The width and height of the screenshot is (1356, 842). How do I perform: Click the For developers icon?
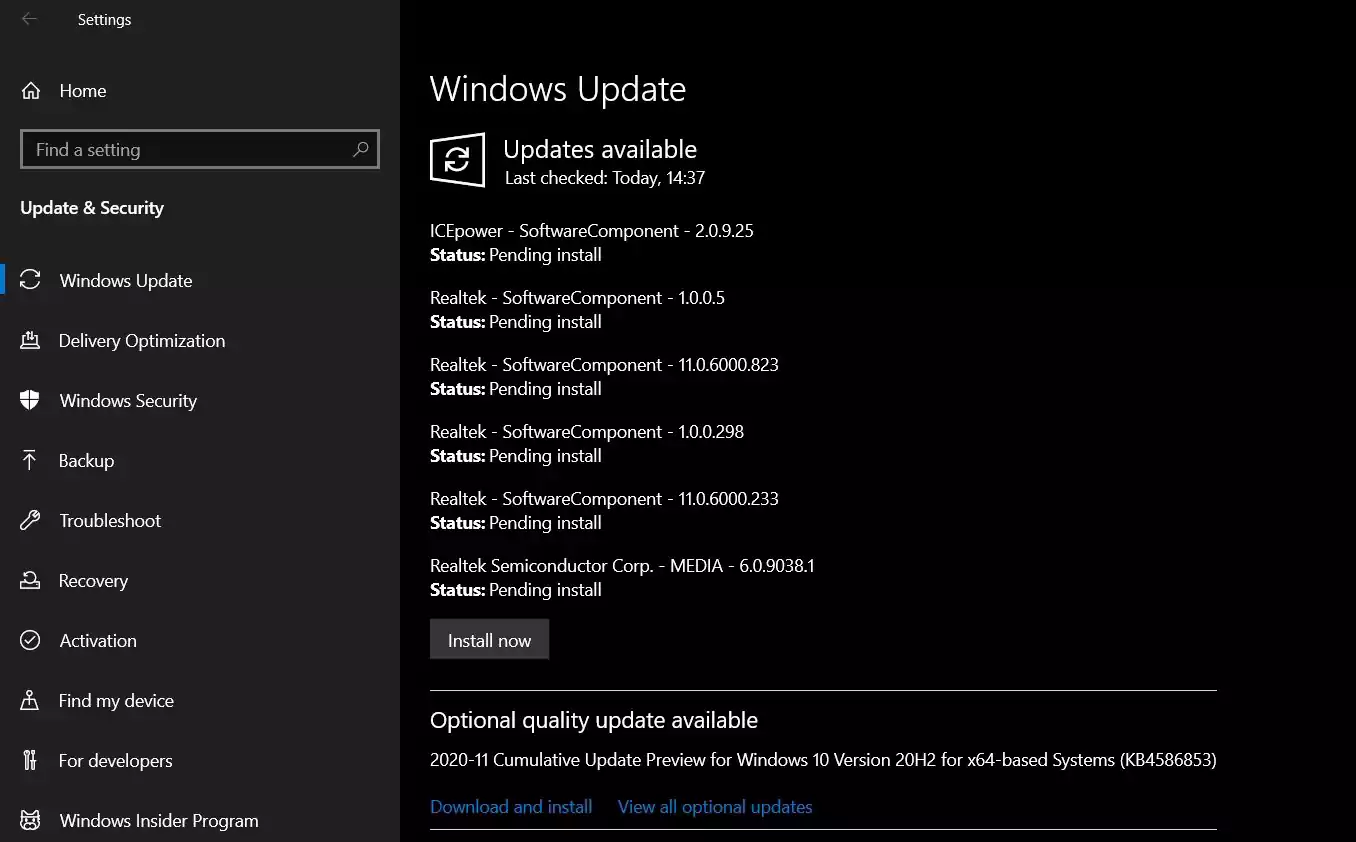point(30,760)
